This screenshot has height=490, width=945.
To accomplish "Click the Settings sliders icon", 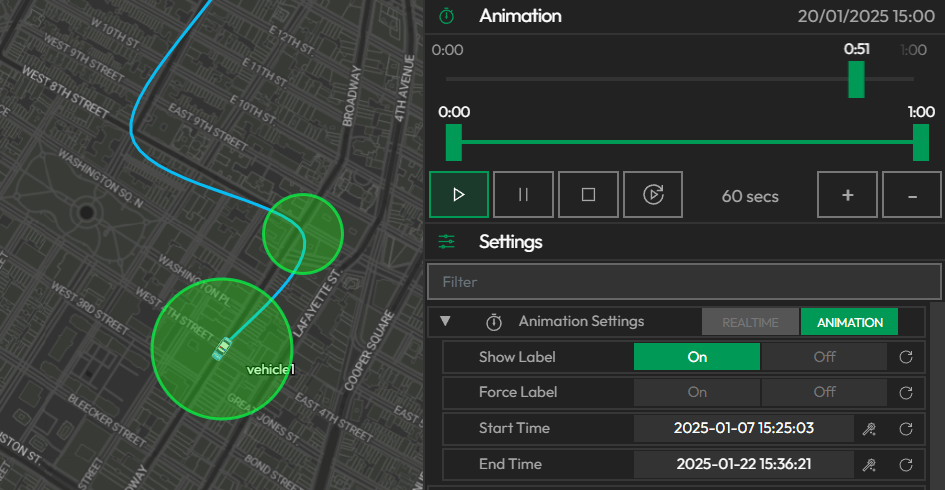I will pos(447,242).
